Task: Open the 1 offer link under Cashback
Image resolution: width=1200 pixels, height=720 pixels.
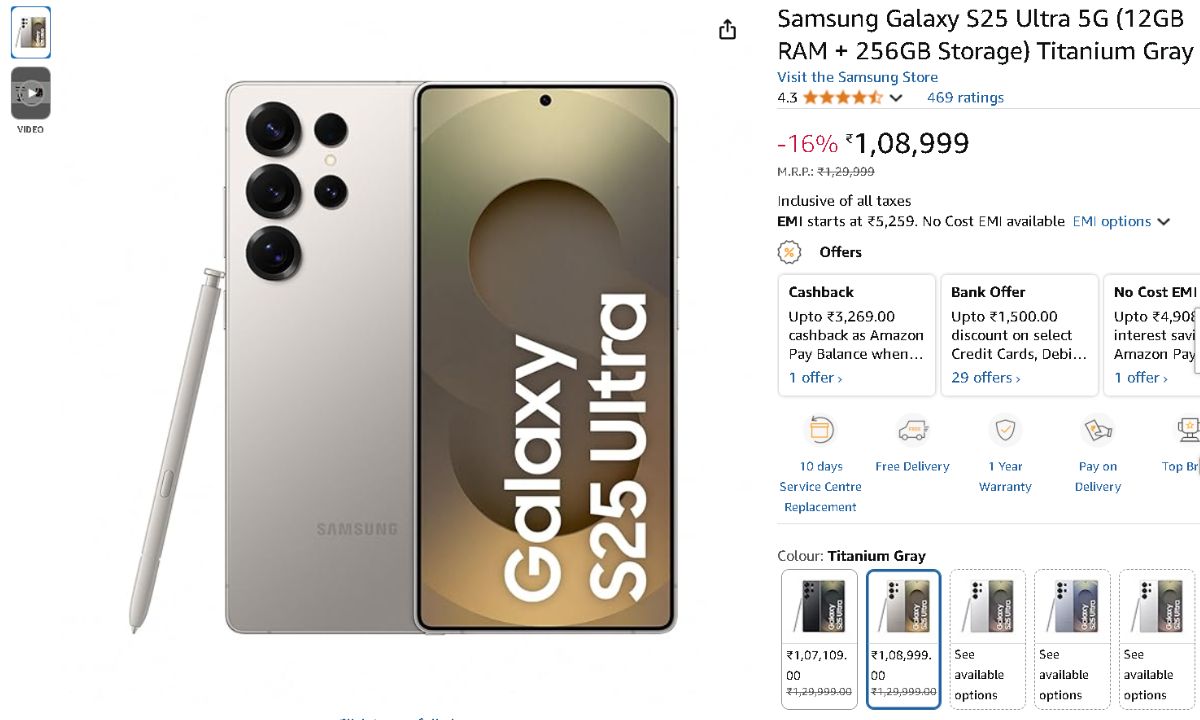Action: pos(815,378)
